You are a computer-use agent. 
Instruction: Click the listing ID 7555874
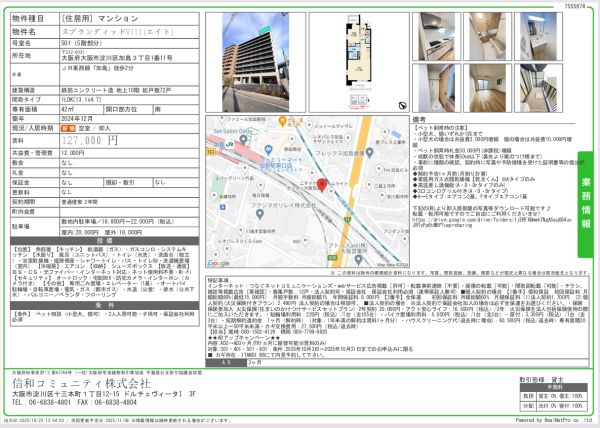(x=575, y=6)
